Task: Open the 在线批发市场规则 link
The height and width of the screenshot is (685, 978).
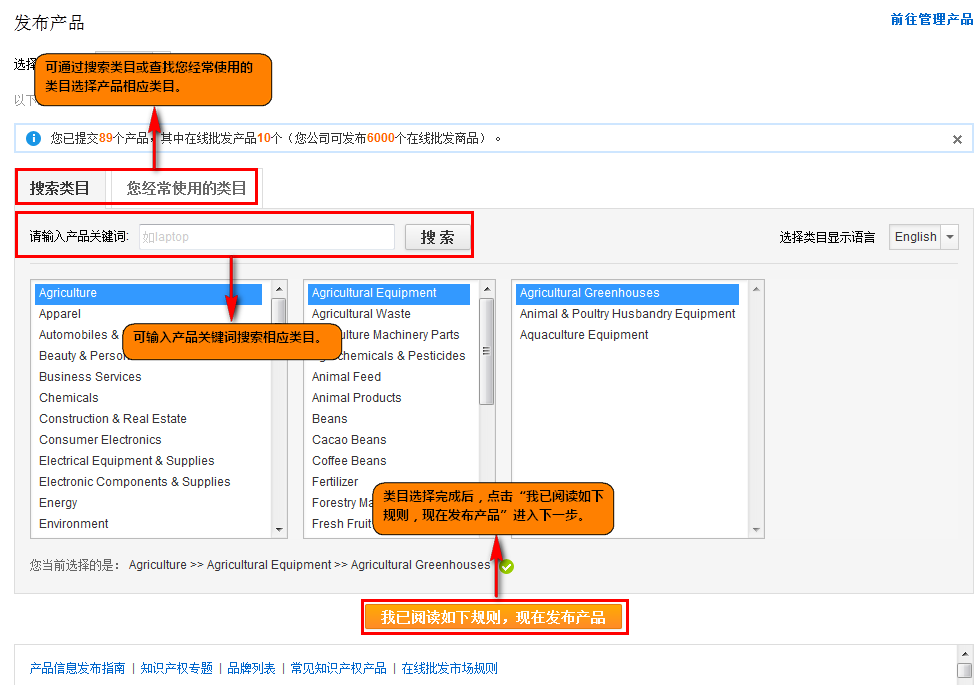Action: (449, 668)
